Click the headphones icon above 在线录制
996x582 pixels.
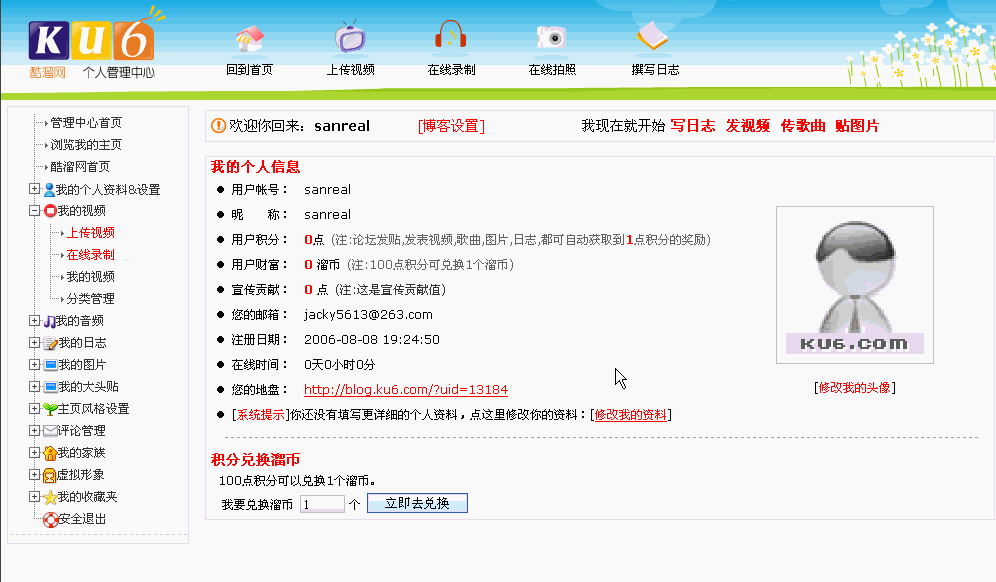click(x=450, y=35)
